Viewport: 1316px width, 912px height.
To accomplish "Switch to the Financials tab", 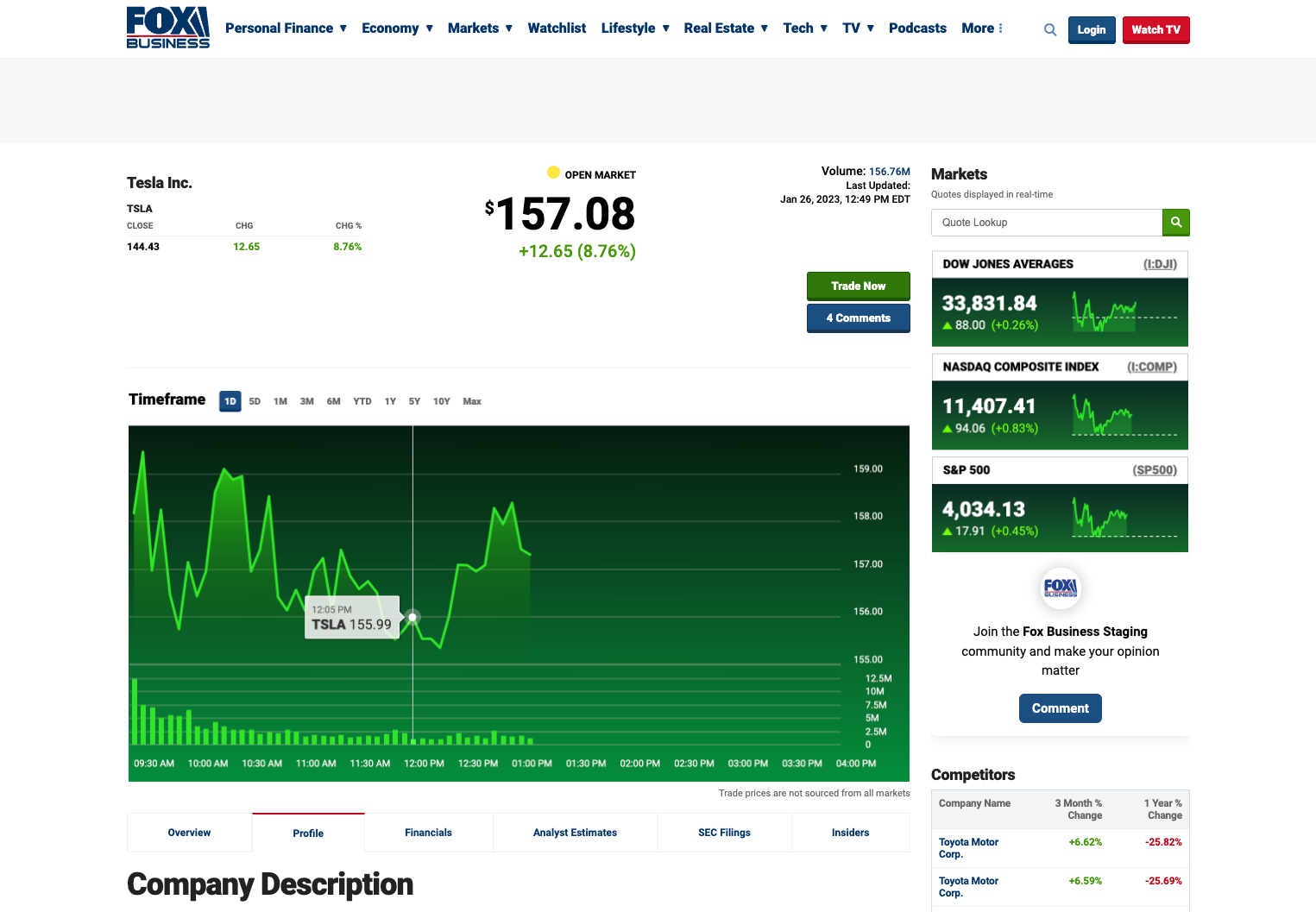I will coord(428,833).
